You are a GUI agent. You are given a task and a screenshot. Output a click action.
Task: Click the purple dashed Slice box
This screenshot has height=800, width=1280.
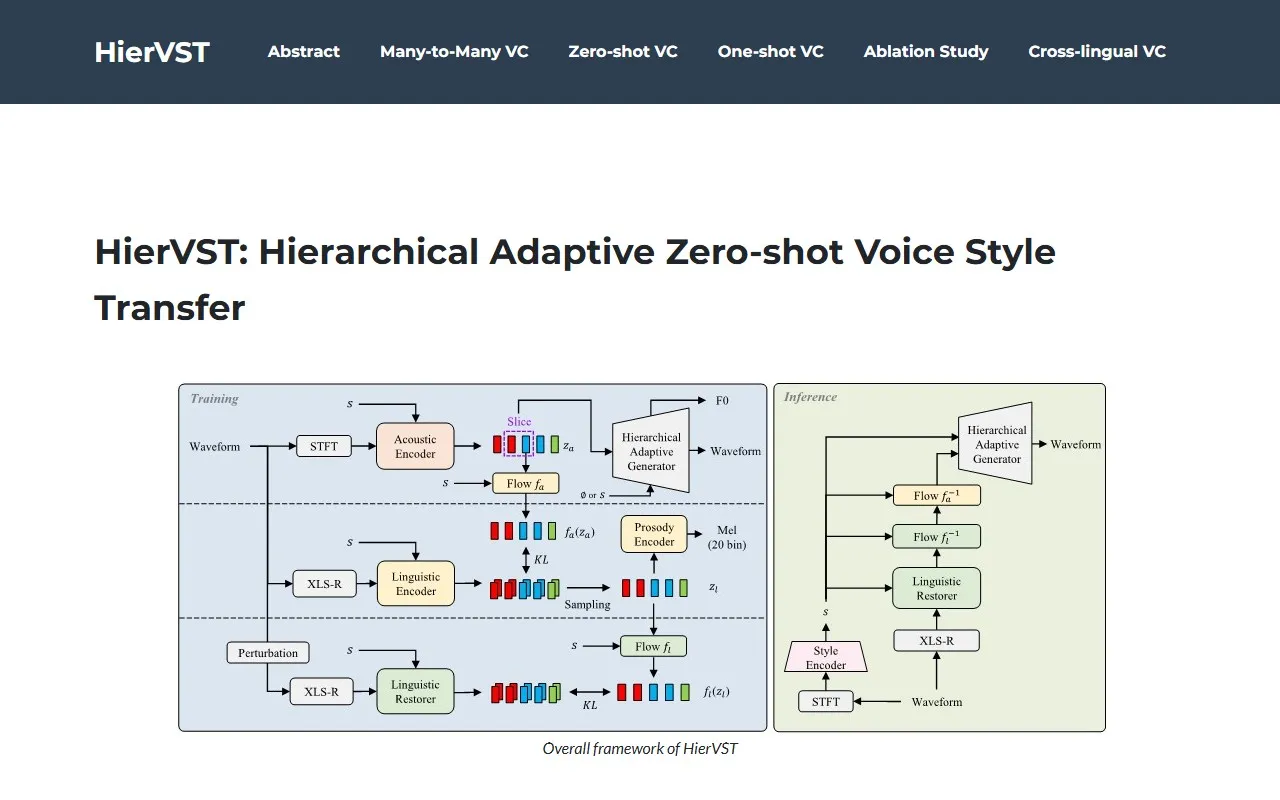click(x=519, y=443)
